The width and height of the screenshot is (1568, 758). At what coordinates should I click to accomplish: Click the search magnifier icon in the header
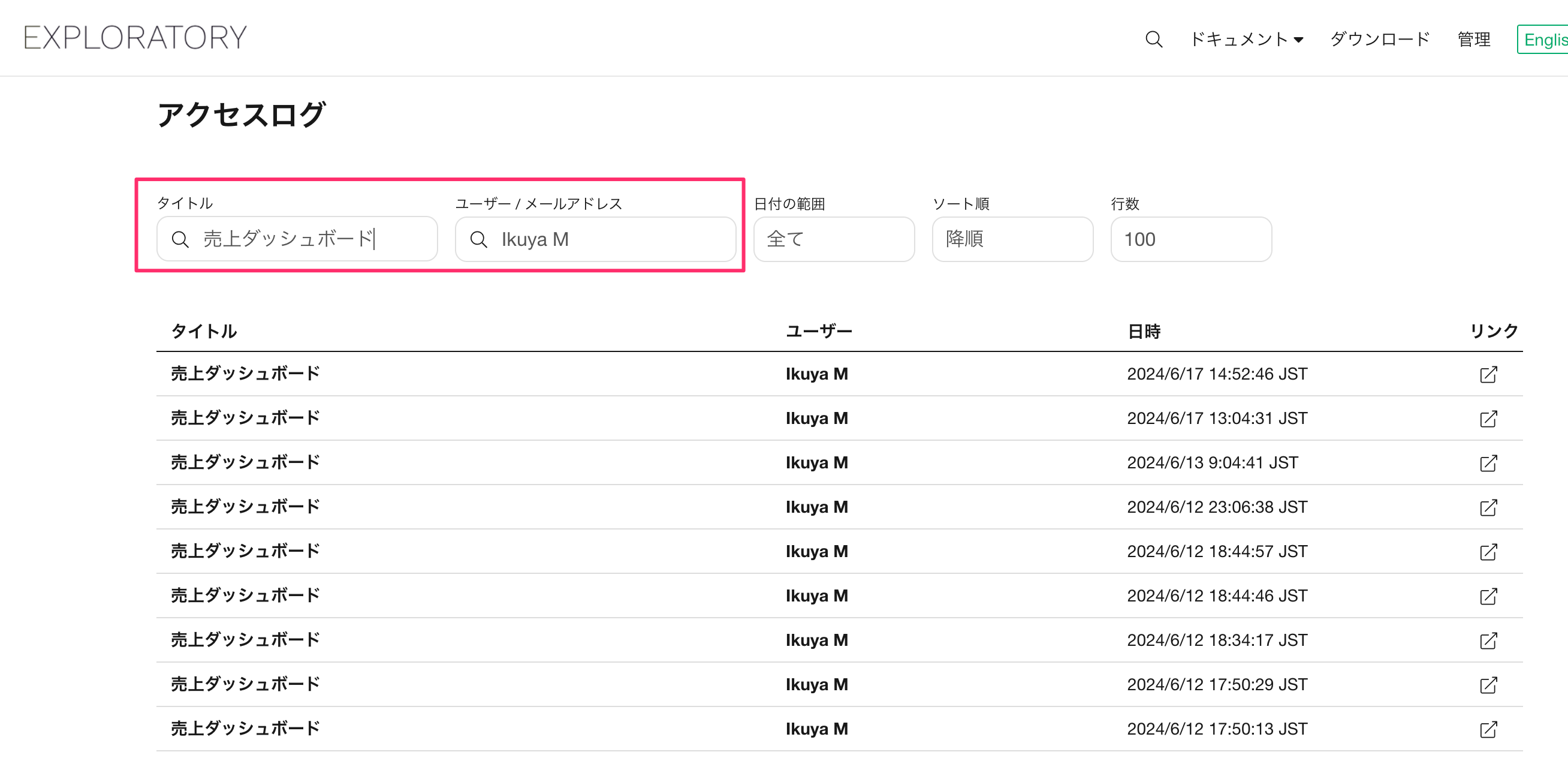point(1153,40)
